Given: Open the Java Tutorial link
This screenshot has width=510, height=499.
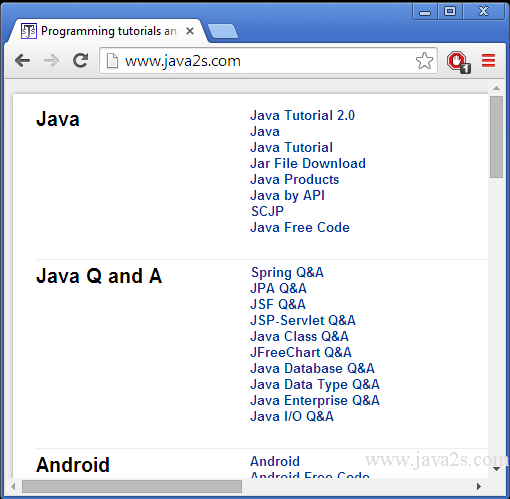Looking at the screenshot, I should (x=291, y=147).
